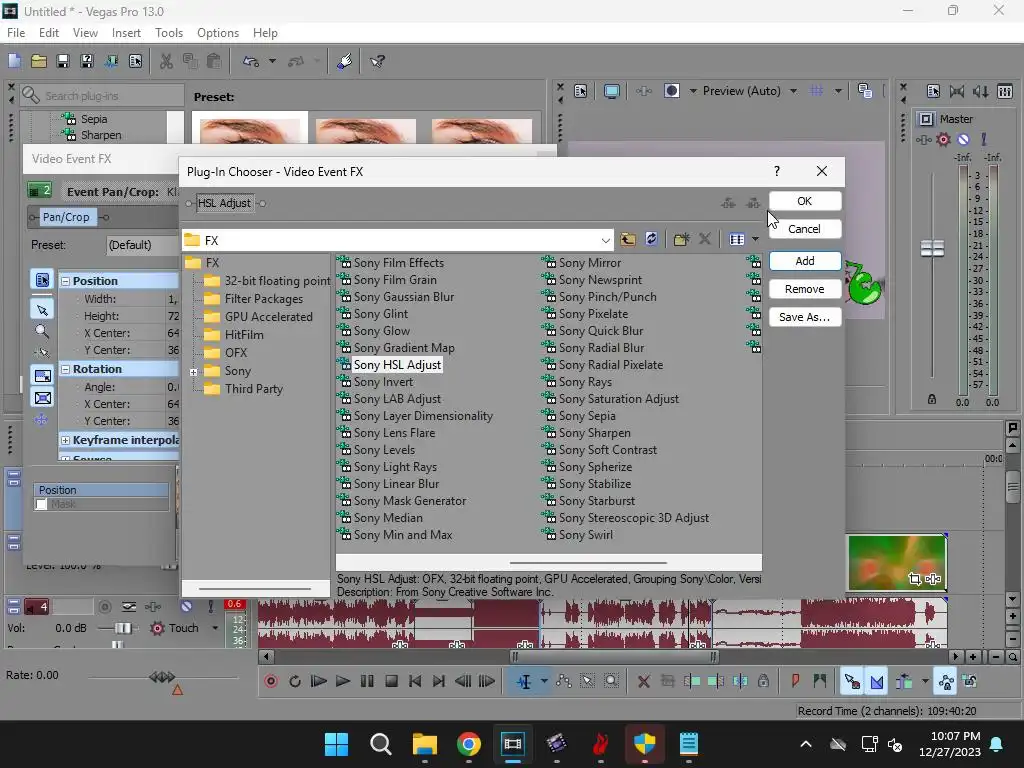Click the New project icon in toolbar
The width and height of the screenshot is (1024, 768).
pyautogui.click(x=14, y=61)
